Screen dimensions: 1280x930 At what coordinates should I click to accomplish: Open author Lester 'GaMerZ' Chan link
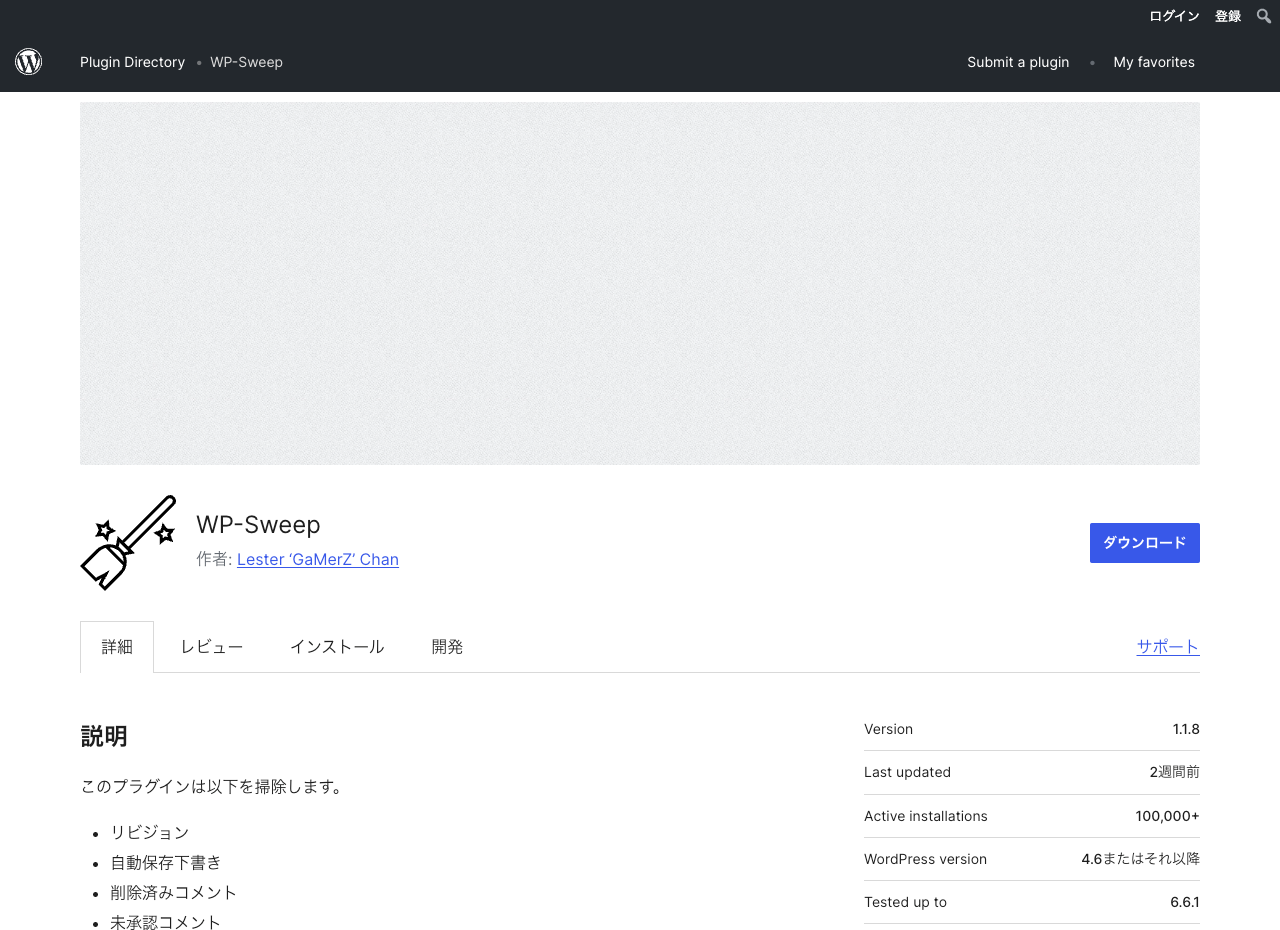pos(318,559)
